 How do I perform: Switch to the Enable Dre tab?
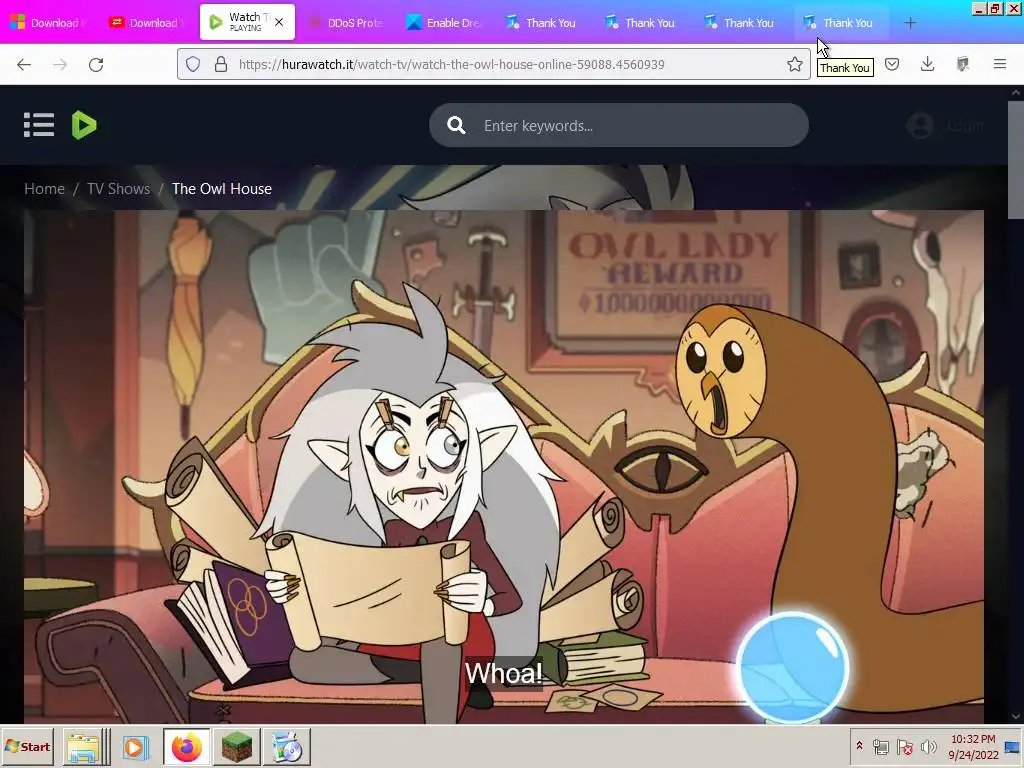(445, 23)
